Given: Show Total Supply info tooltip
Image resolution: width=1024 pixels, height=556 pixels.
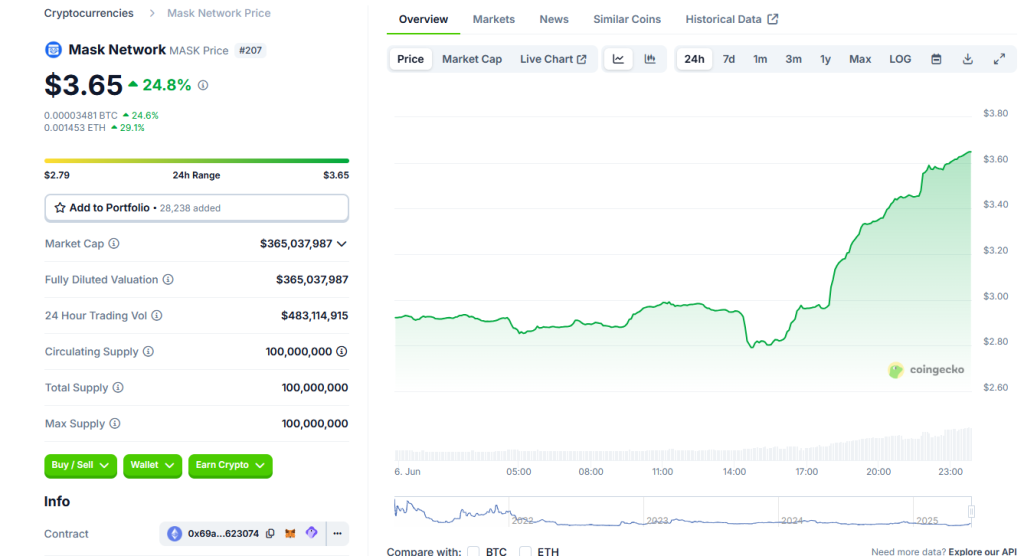Looking at the screenshot, I should pyautogui.click(x=118, y=387).
